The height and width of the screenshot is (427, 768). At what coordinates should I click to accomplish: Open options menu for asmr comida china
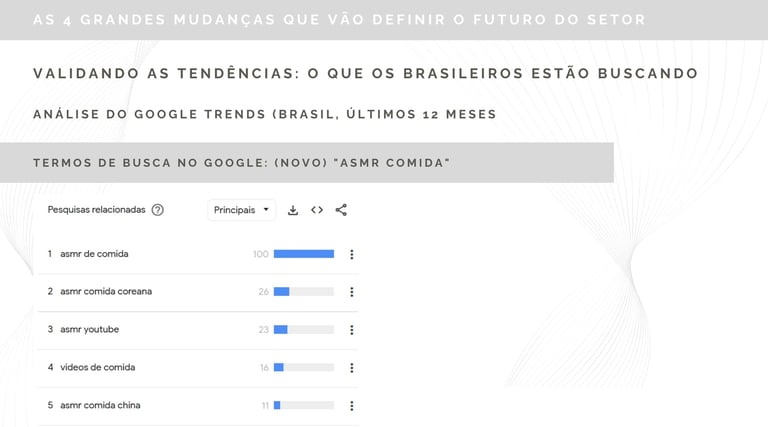(x=352, y=406)
